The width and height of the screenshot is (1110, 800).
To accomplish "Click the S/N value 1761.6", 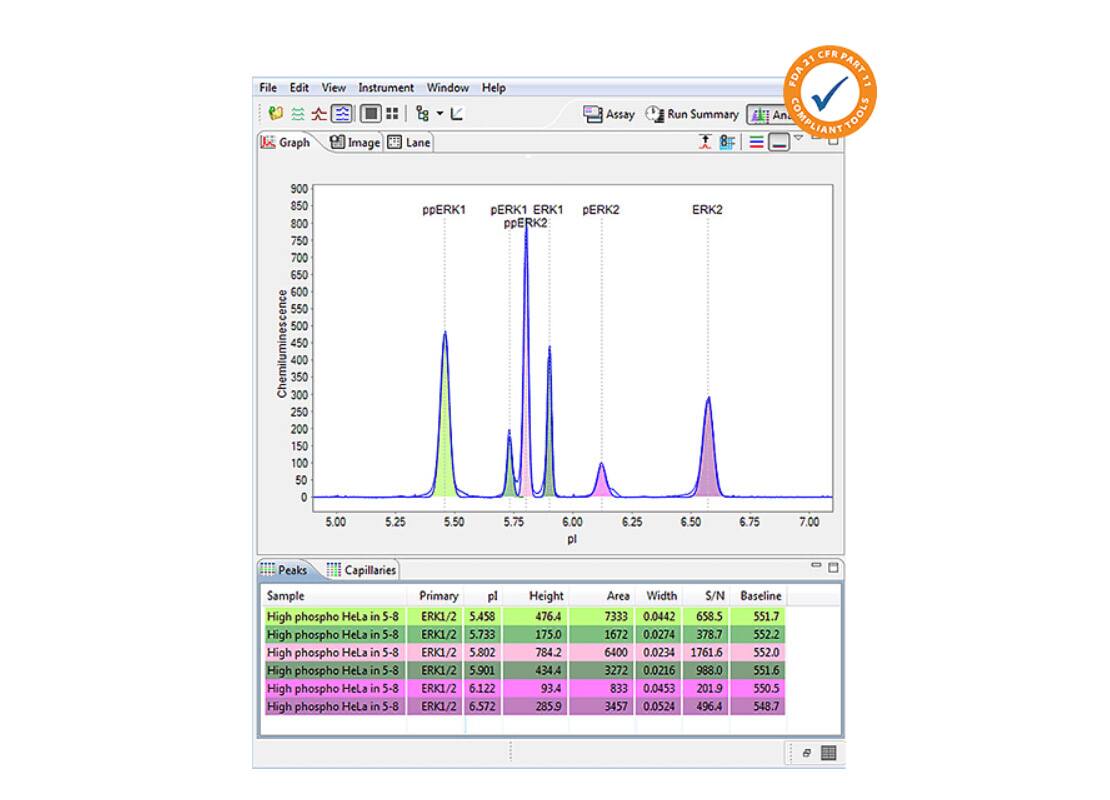I will pos(706,652).
